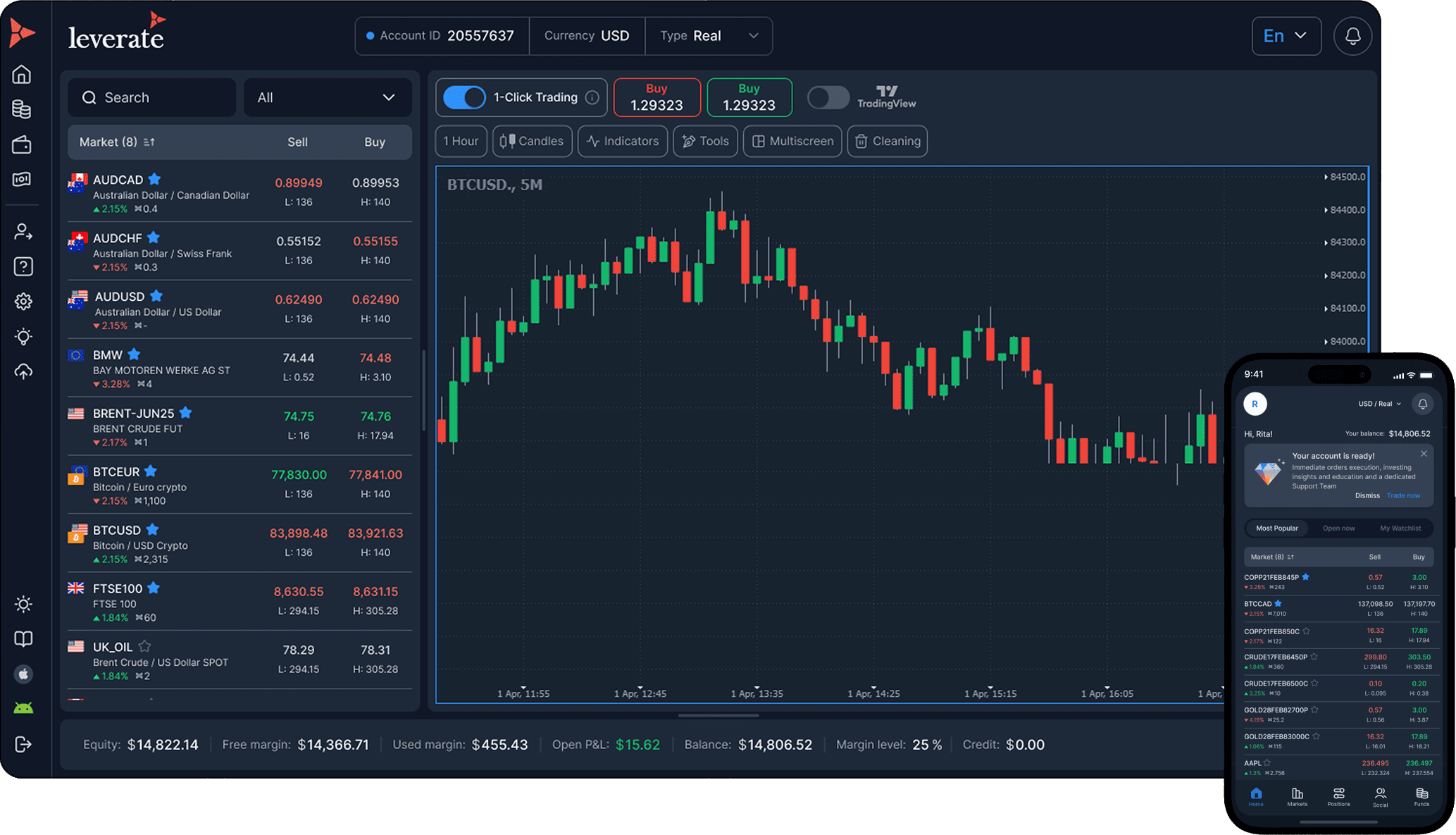Image resolution: width=1456 pixels, height=835 pixels.
Task: Click the coins stack icon in the sidebar
Action: tap(23, 109)
